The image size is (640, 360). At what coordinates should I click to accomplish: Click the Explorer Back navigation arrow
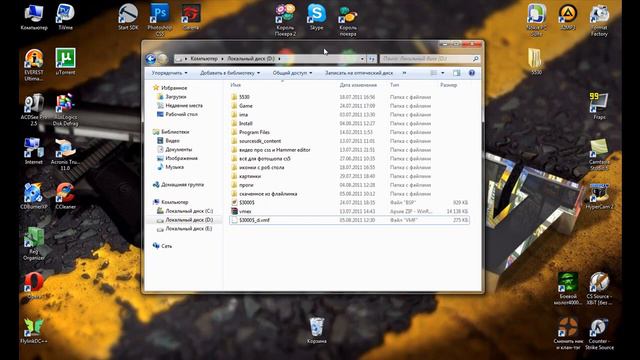[151, 59]
